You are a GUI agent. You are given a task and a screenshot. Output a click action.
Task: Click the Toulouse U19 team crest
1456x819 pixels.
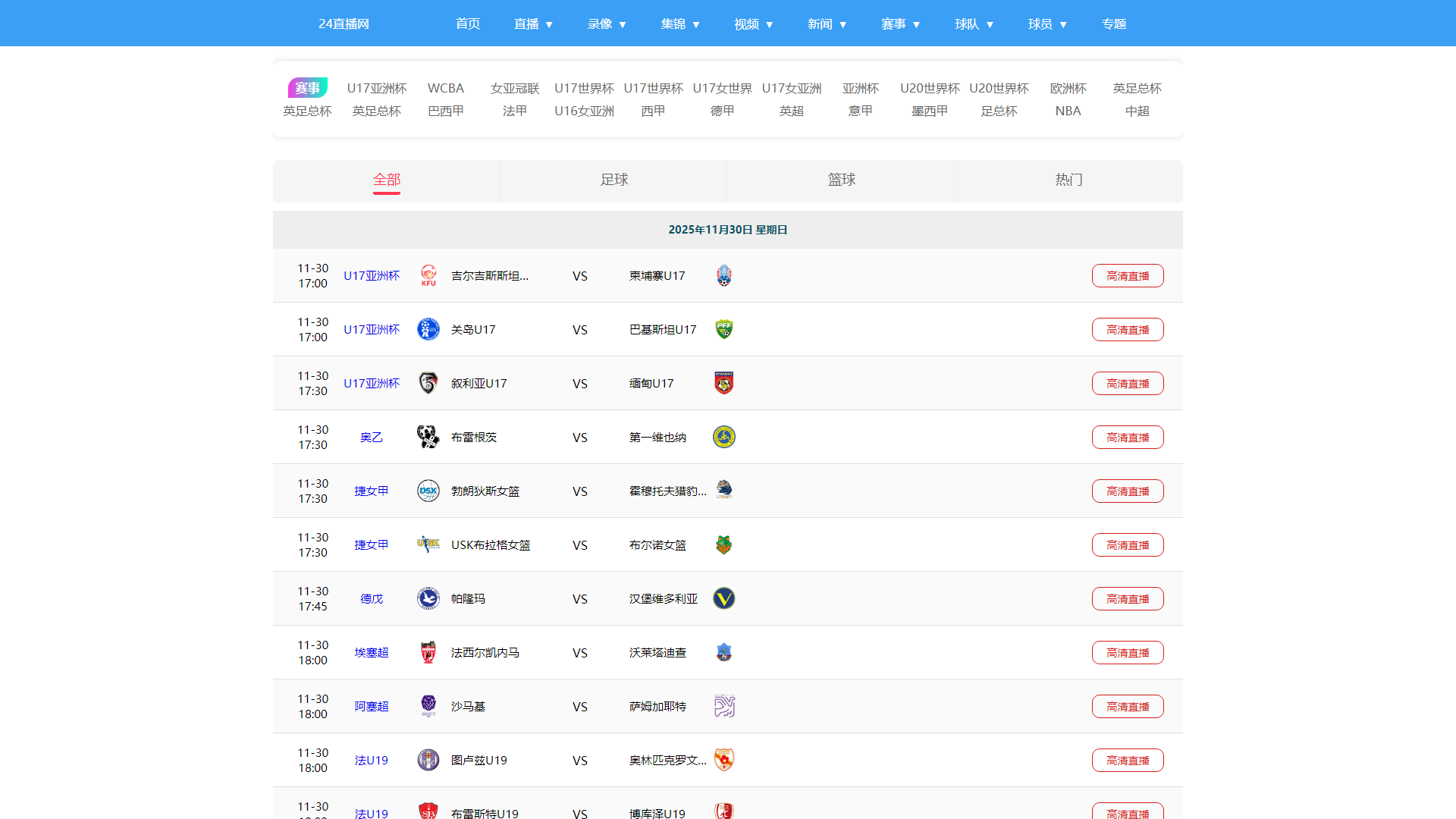tap(428, 760)
